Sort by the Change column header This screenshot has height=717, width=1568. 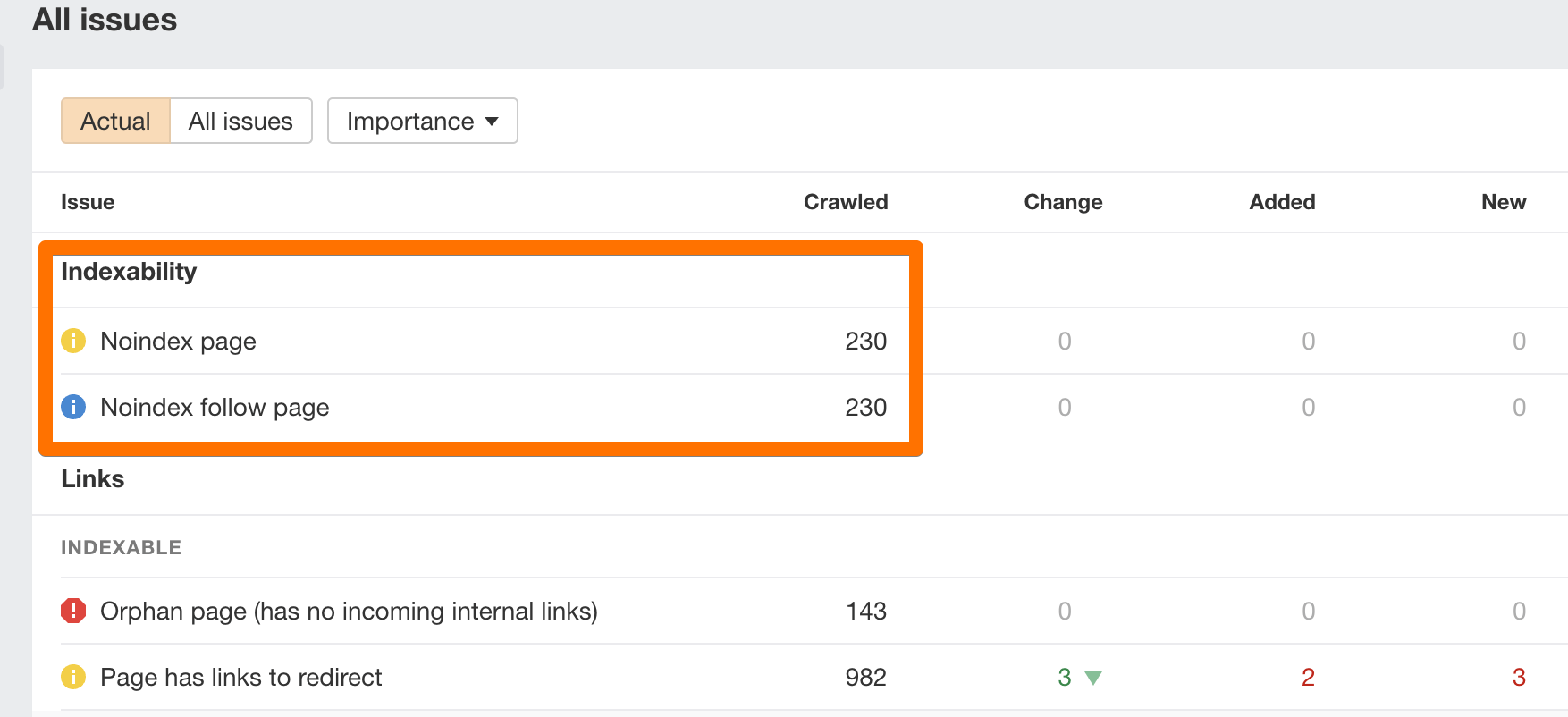tap(1063, 202)
